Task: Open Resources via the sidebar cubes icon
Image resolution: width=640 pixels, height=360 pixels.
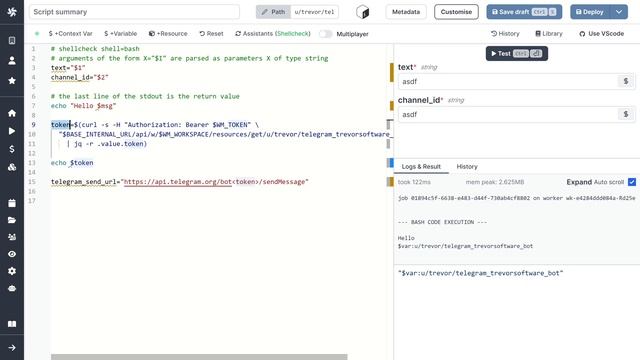Action: click(x=12, y=167)
